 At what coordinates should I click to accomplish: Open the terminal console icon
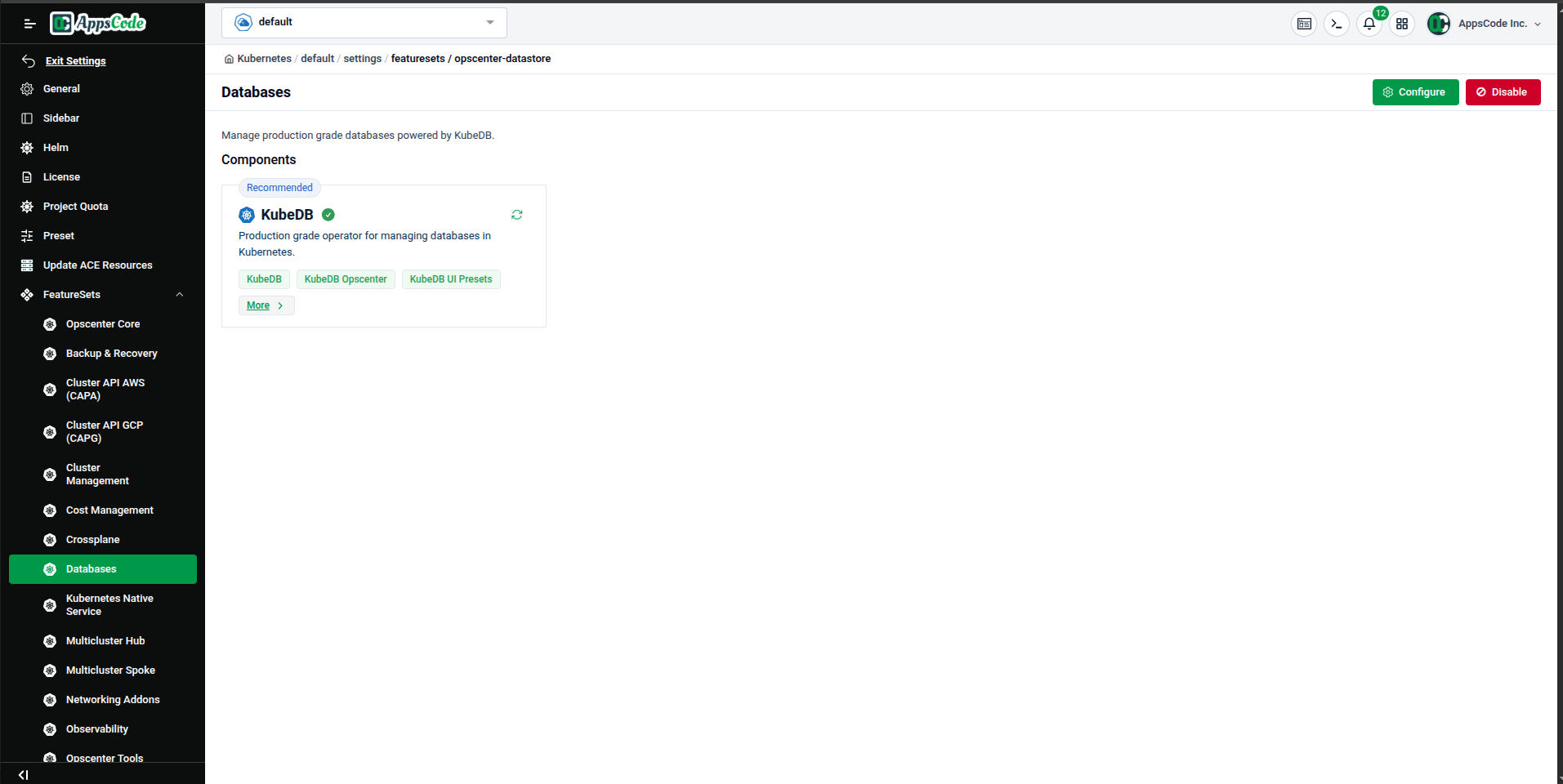1336,24
